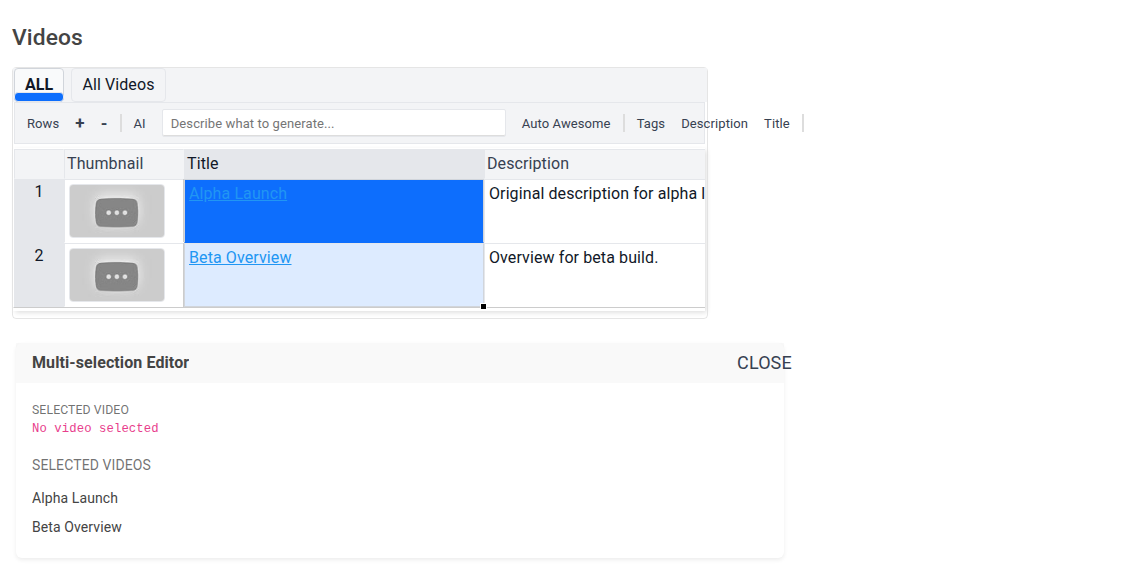Image resolution: width=1128 pixels, height=585 pixels.
Task: Click the SELECTED VIDEOS label
Action: tap(91, 465)
